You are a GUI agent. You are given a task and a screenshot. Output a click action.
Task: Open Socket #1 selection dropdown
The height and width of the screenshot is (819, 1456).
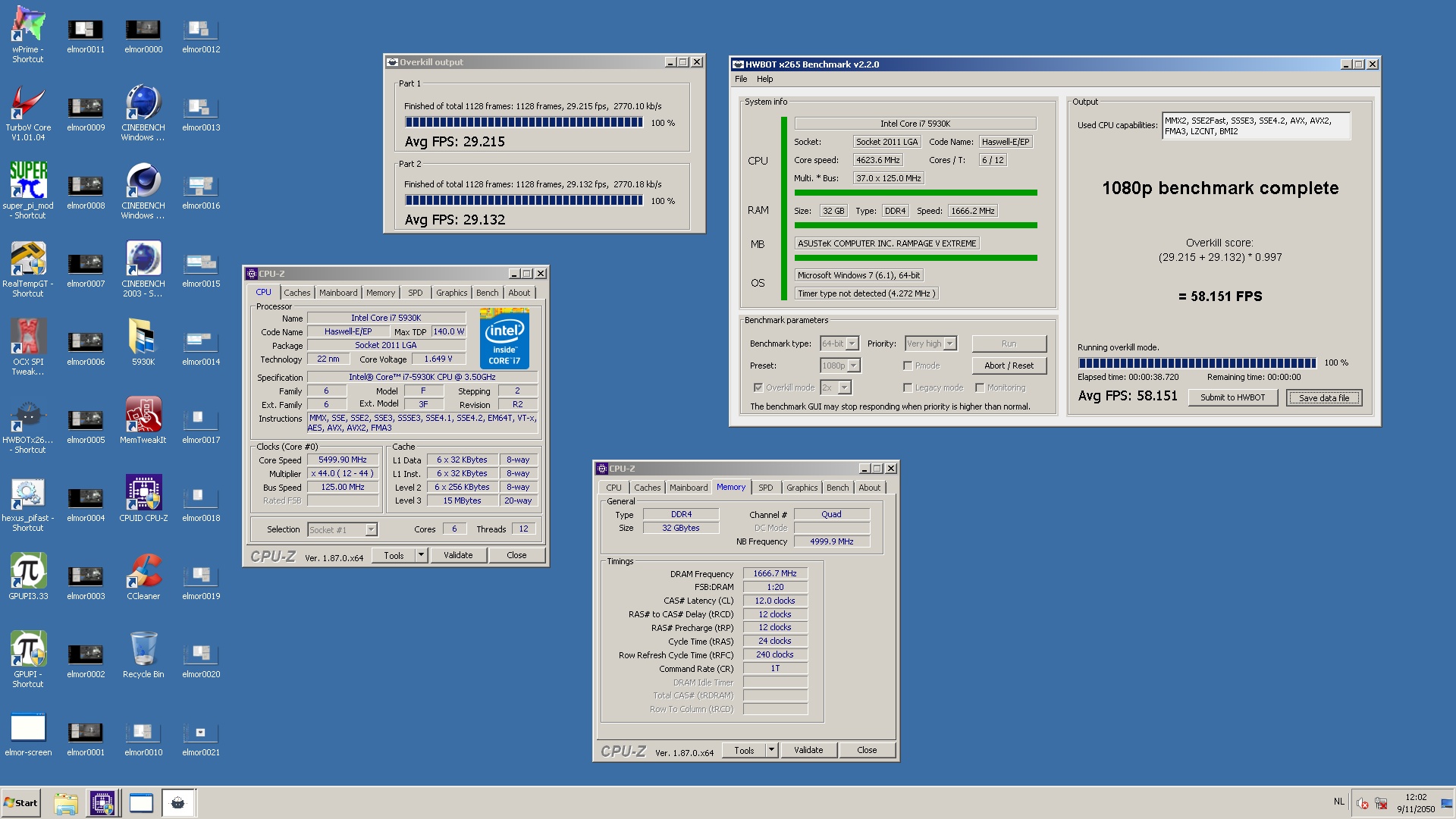coord(343,530)
